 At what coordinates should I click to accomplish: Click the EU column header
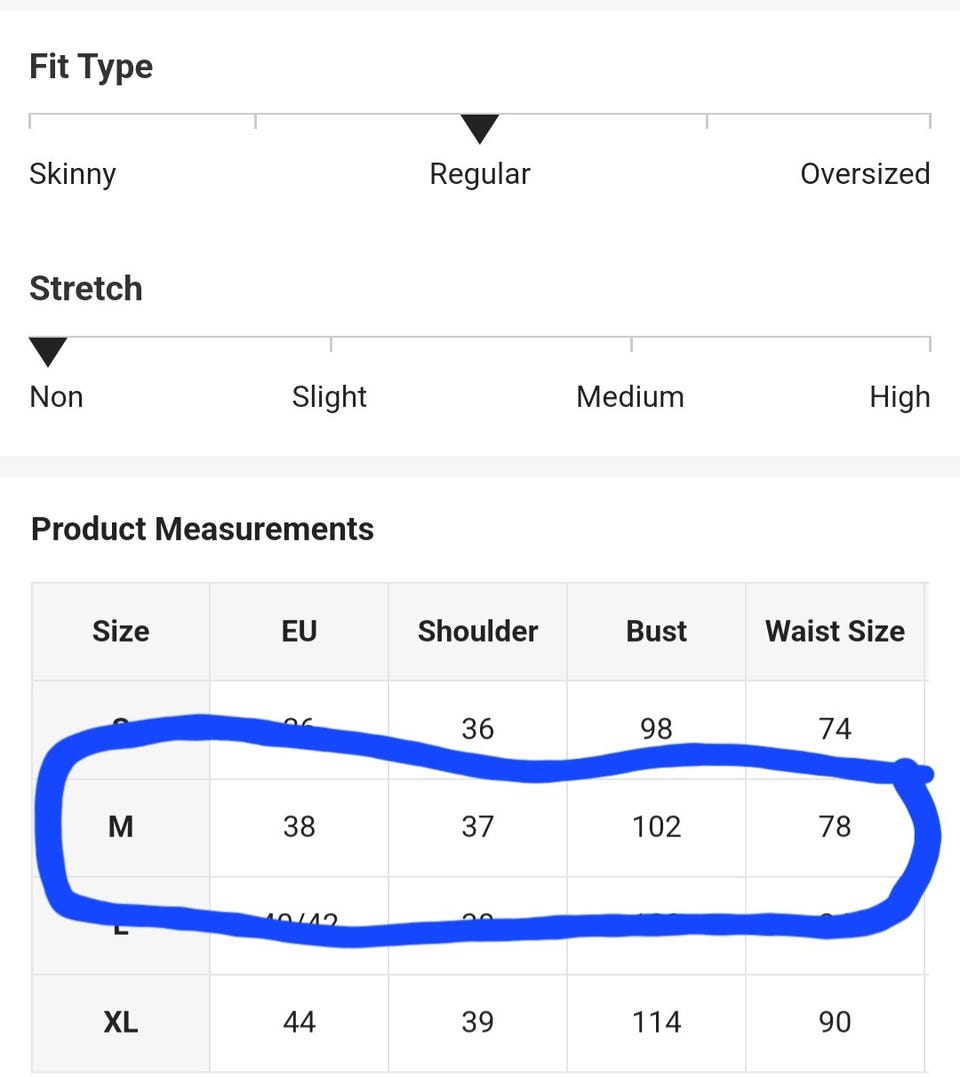[299, 631]
